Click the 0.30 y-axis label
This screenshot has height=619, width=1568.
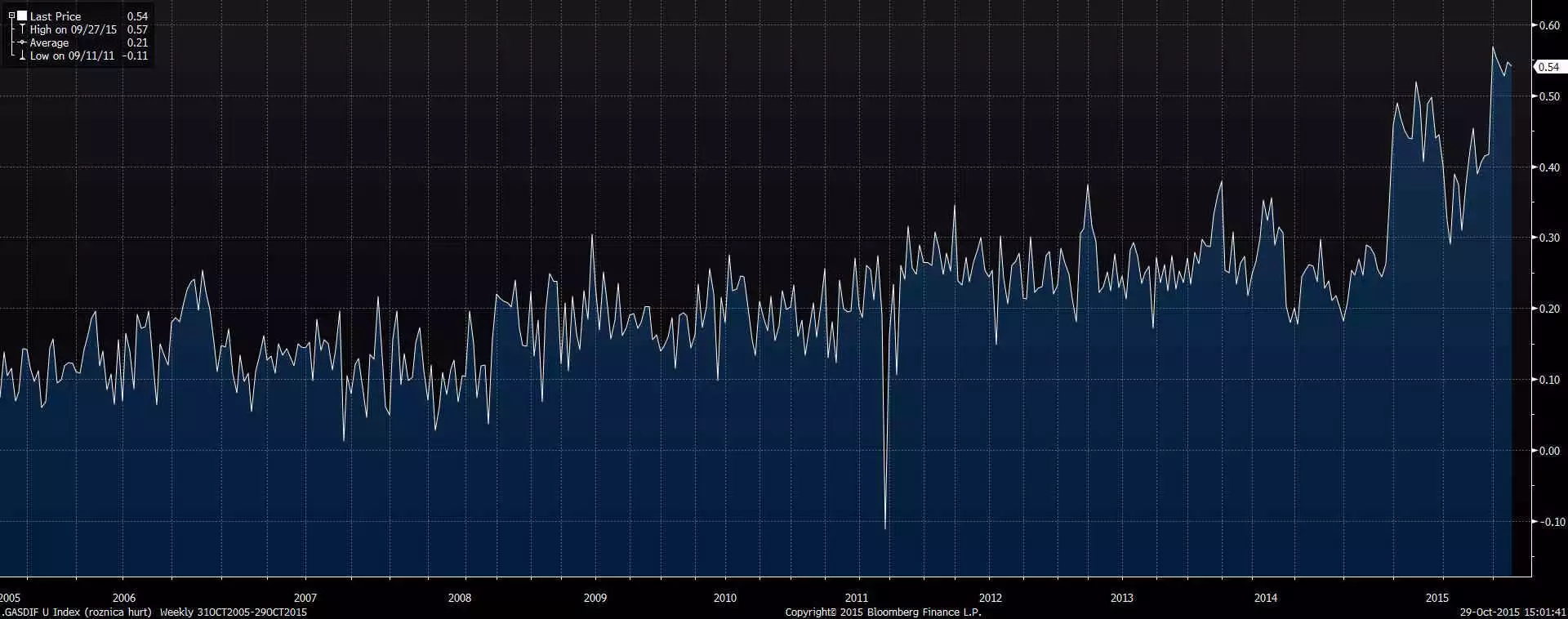[1549, 238]
